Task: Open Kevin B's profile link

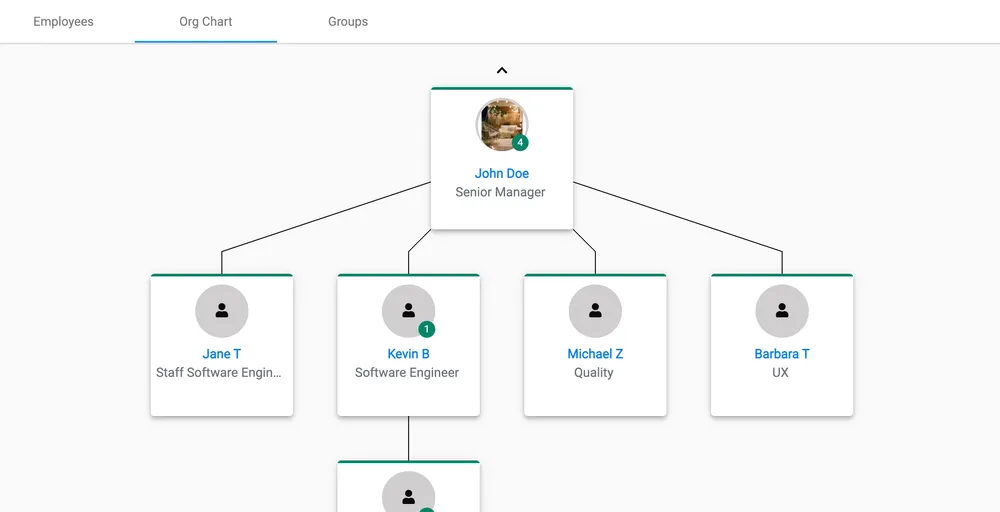Action: click(x=409, y=354)
